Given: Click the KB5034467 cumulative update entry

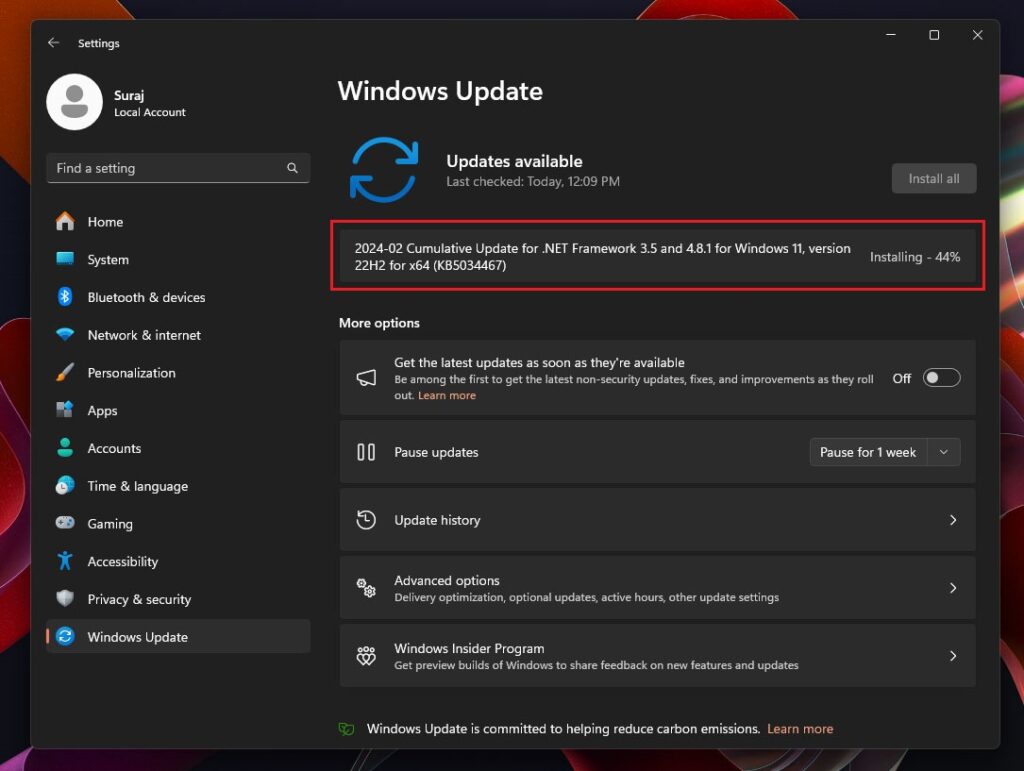Looking at the screenshot, I should point(658,256).
